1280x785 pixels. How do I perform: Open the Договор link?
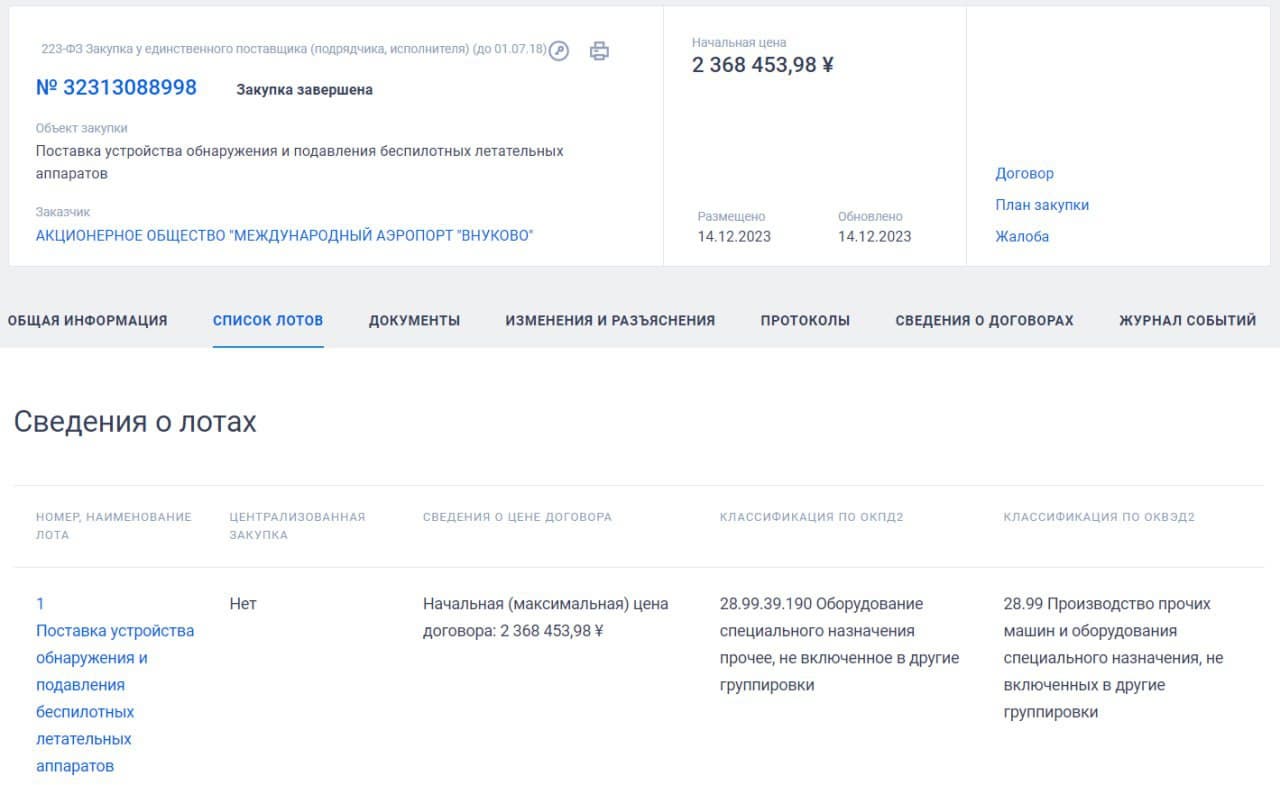point(1024,173)
